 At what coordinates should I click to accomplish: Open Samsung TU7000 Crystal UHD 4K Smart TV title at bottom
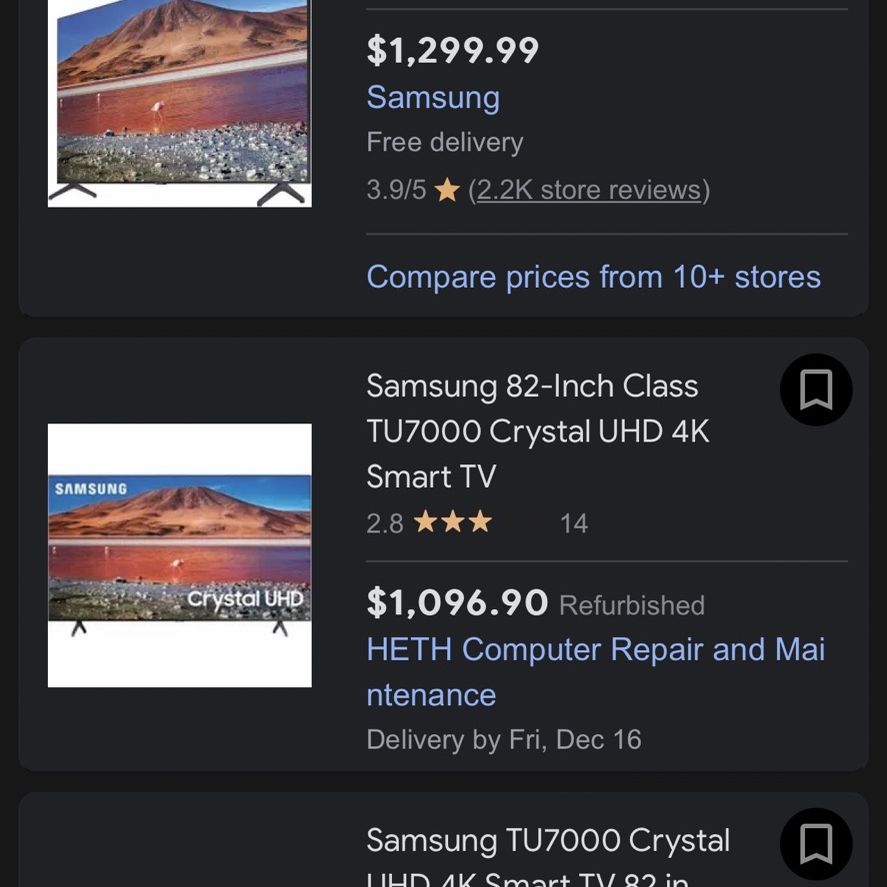(548, 856)
